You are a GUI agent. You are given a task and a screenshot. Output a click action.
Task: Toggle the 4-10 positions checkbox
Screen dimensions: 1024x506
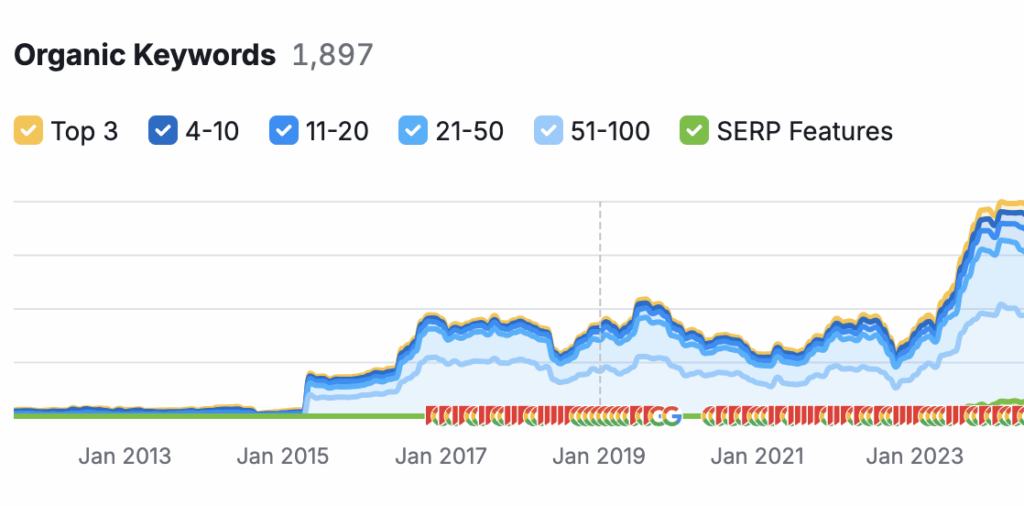163,130
